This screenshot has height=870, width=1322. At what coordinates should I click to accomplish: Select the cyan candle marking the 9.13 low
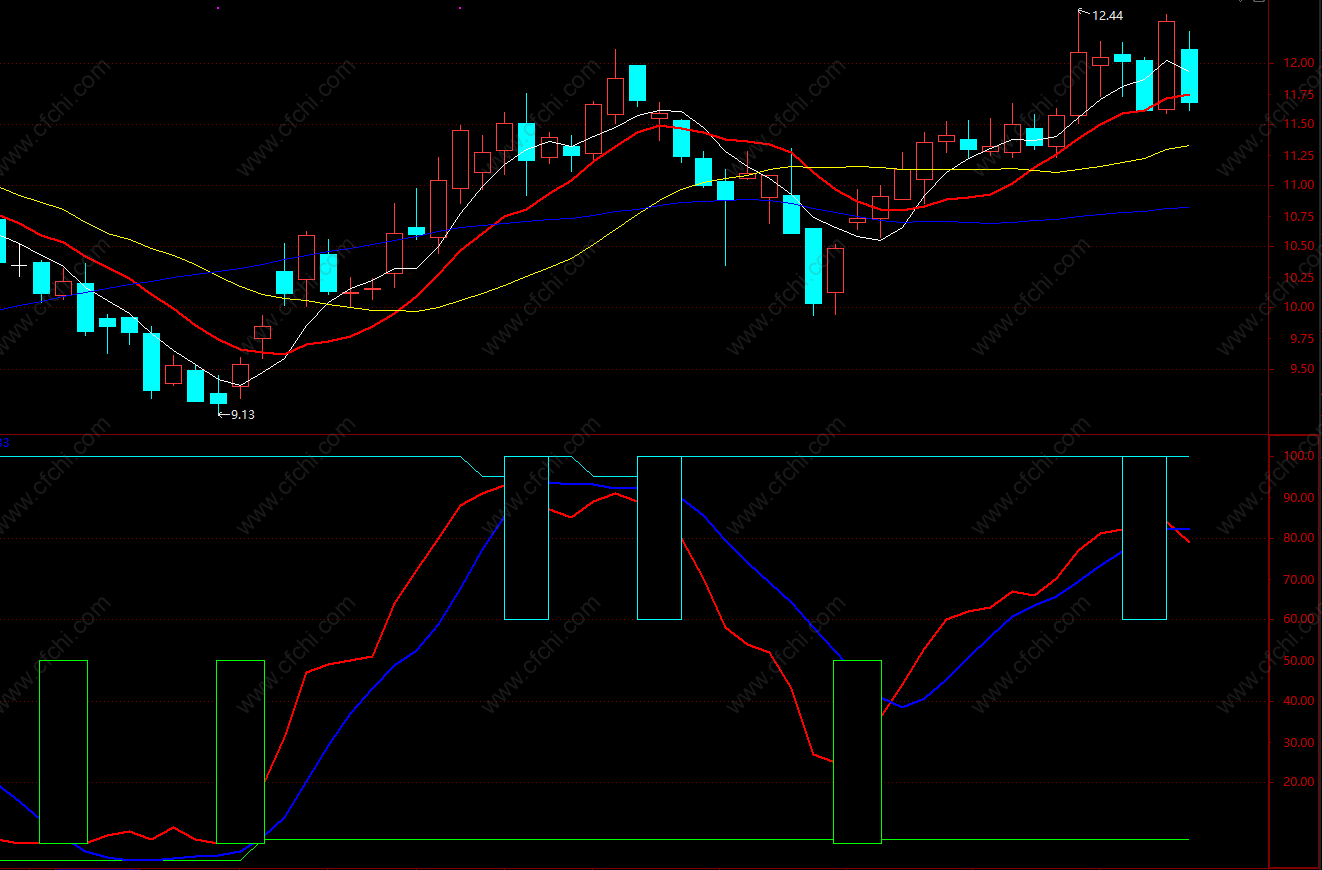coord(218,398)
